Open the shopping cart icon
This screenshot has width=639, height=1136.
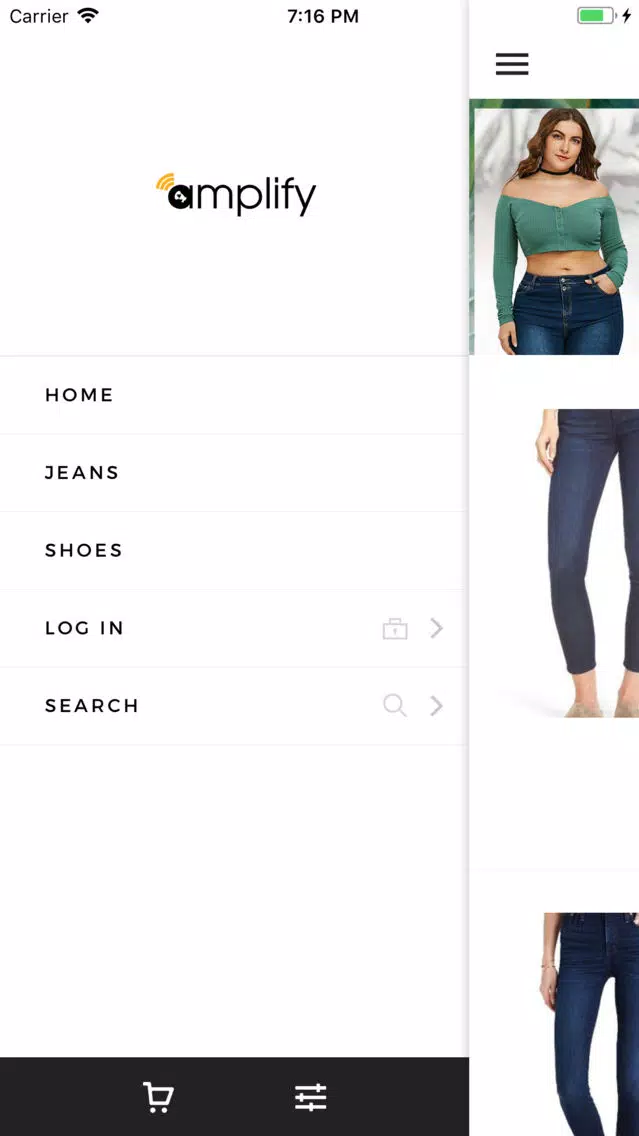(158, 1097)
